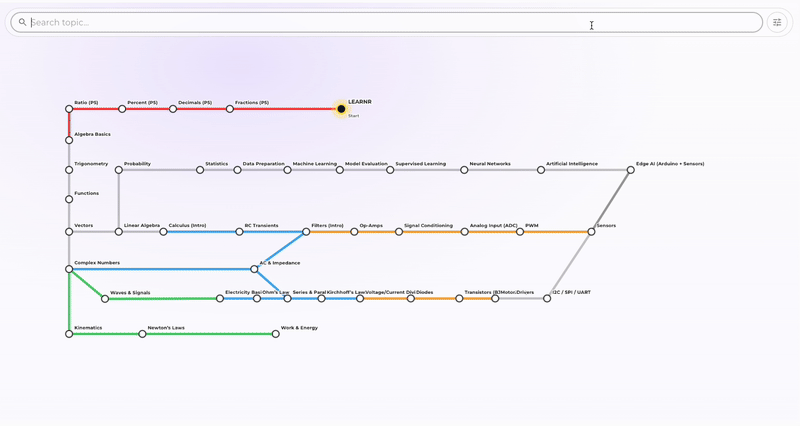Select the Neural Networks node
The width and height of the screenshot is (800, 426).
coord(464,170)
